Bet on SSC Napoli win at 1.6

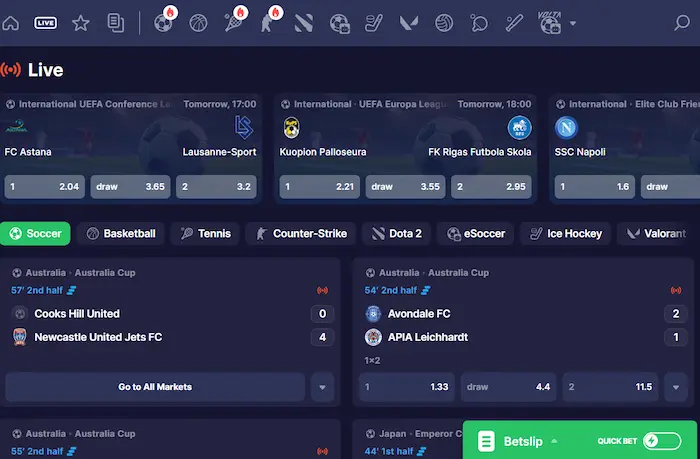(595, 187)
